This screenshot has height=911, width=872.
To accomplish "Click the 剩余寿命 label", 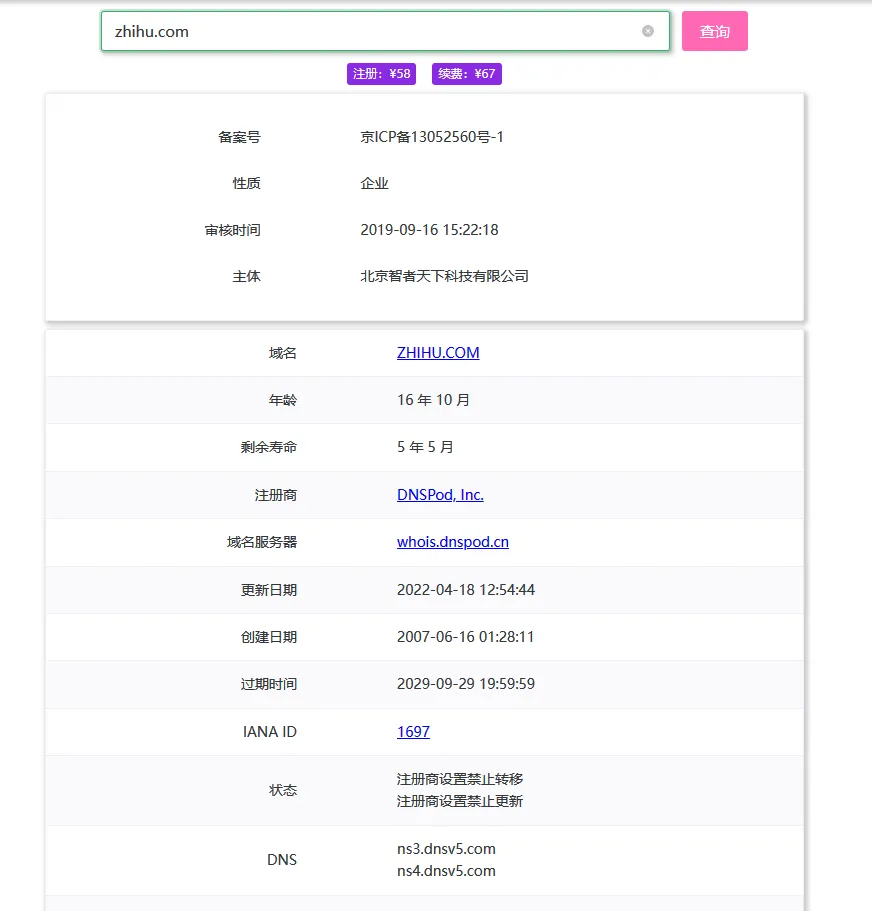I will [x=268, y=447].
